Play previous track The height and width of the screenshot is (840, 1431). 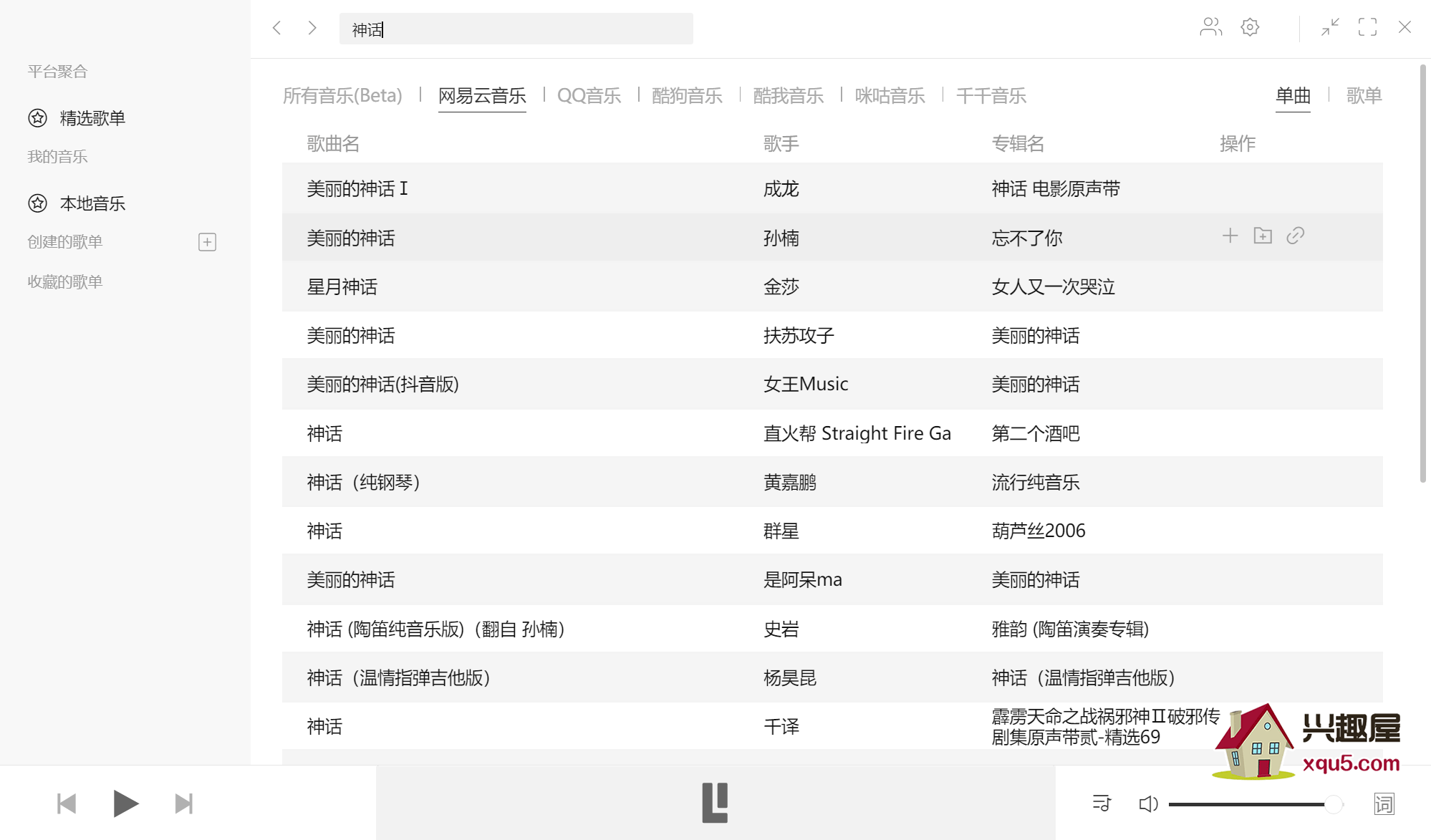click(67, 803)
